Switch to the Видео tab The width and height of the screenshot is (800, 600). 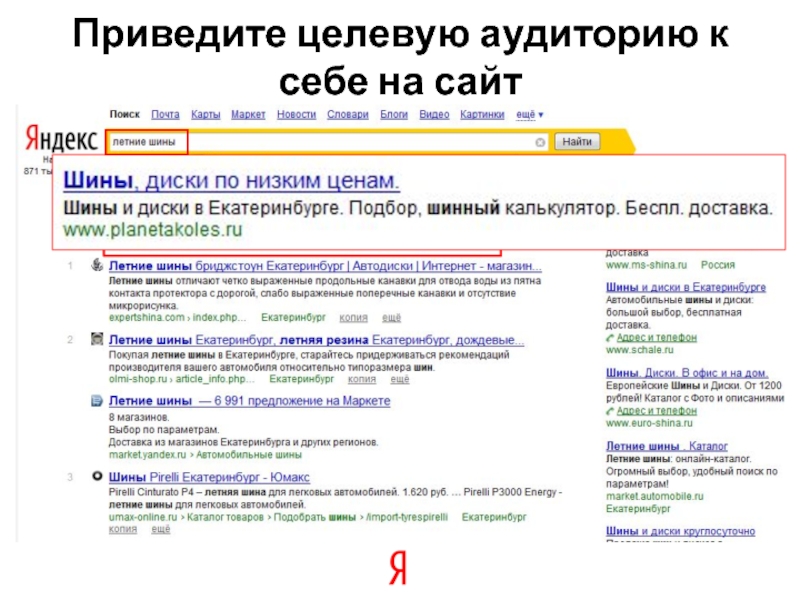coord(434,114)
